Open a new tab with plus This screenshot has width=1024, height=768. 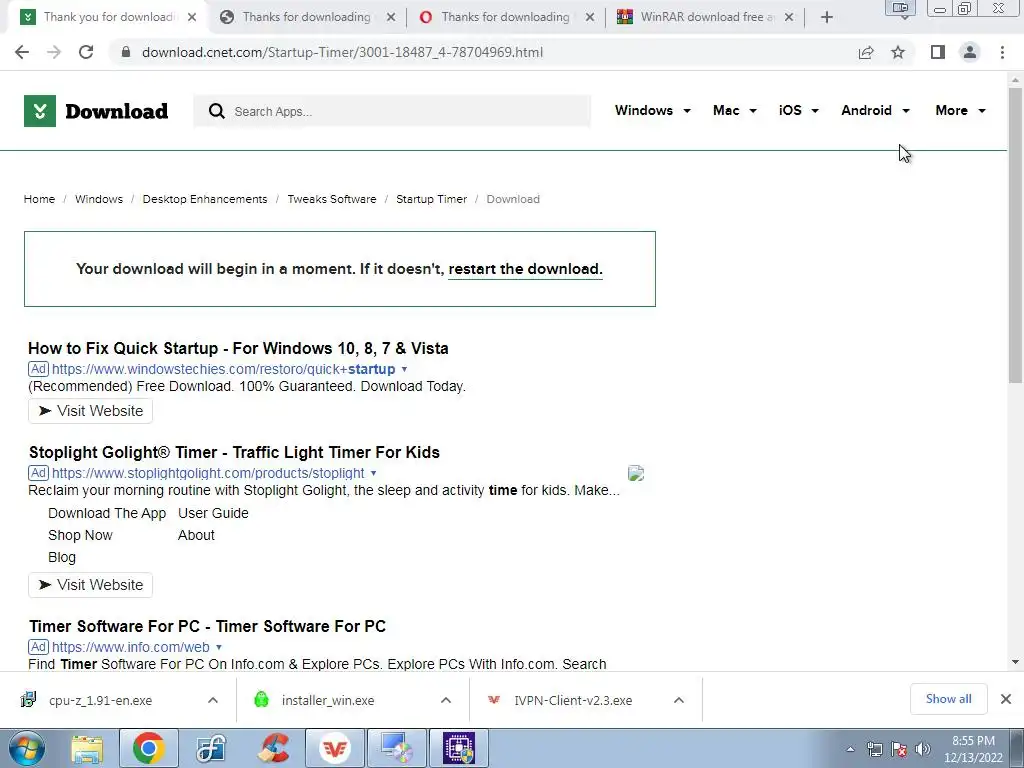[827, 17]
